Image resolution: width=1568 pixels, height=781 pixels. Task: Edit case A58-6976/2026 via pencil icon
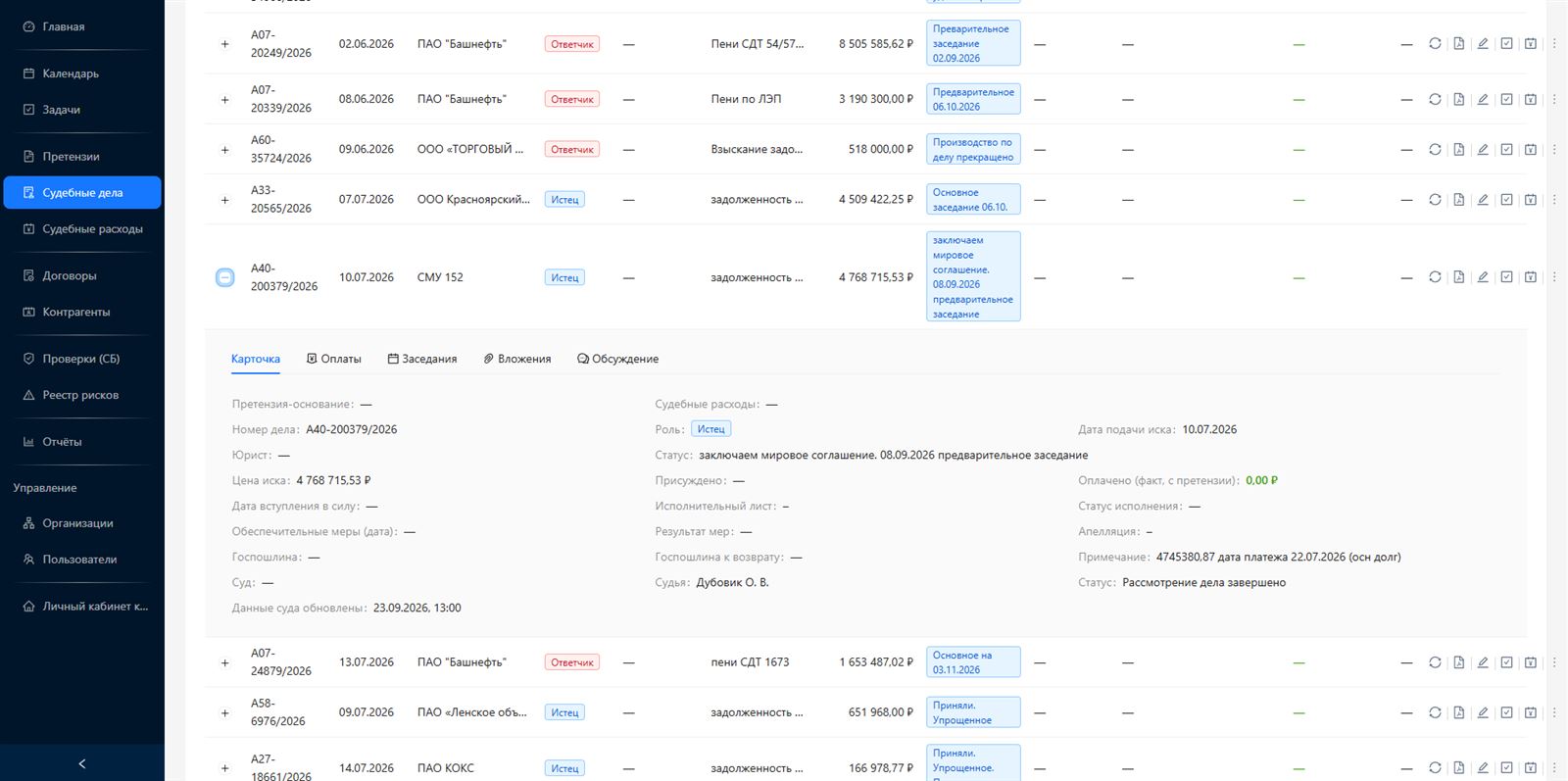point(1483,712)
